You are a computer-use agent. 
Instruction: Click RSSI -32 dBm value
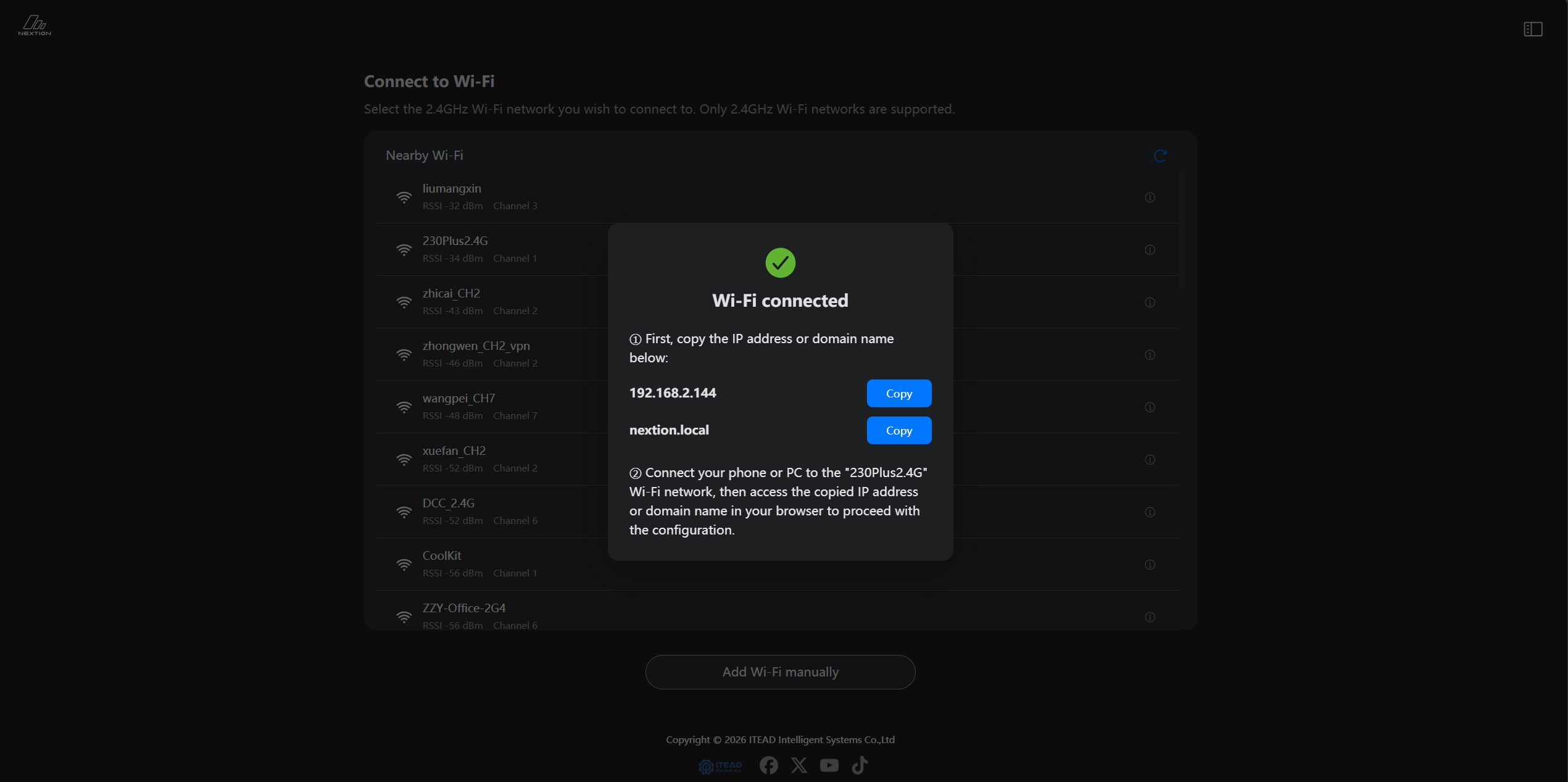453,206
